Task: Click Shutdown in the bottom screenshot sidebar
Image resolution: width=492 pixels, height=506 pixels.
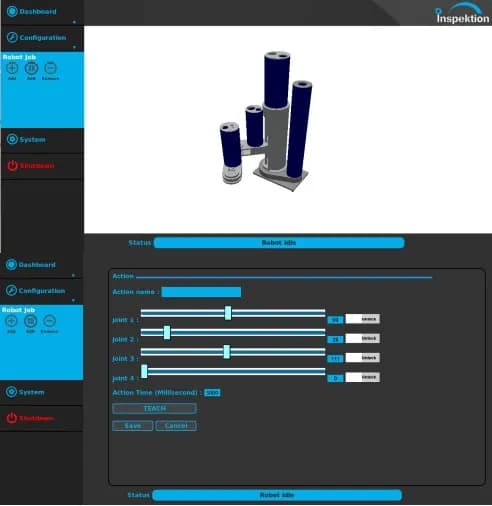Action: (30, 418)
